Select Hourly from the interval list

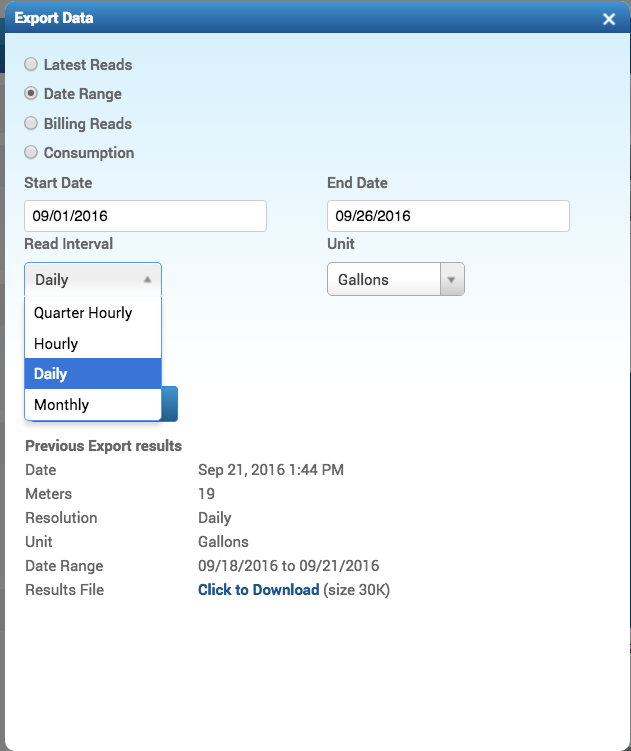(92, 344)
